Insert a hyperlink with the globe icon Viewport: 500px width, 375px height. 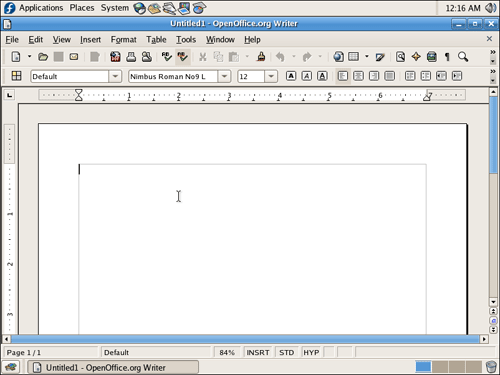(x=338, y=57)
